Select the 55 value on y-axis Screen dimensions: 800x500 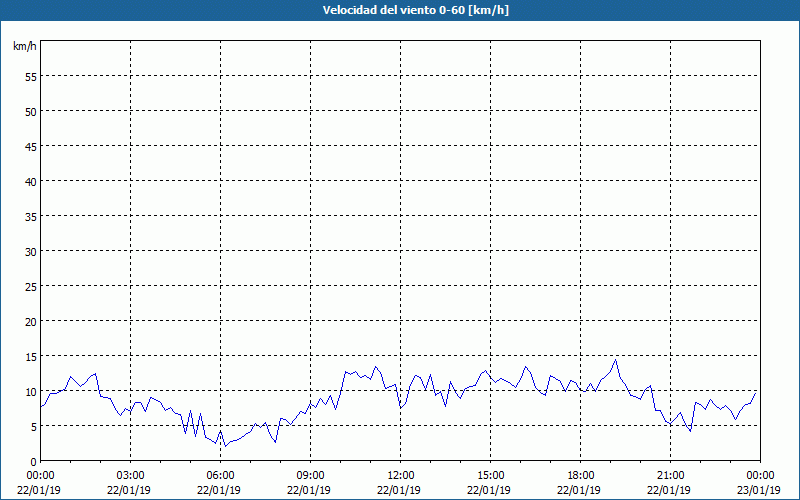pyautogui.click(x=31, y=77)
